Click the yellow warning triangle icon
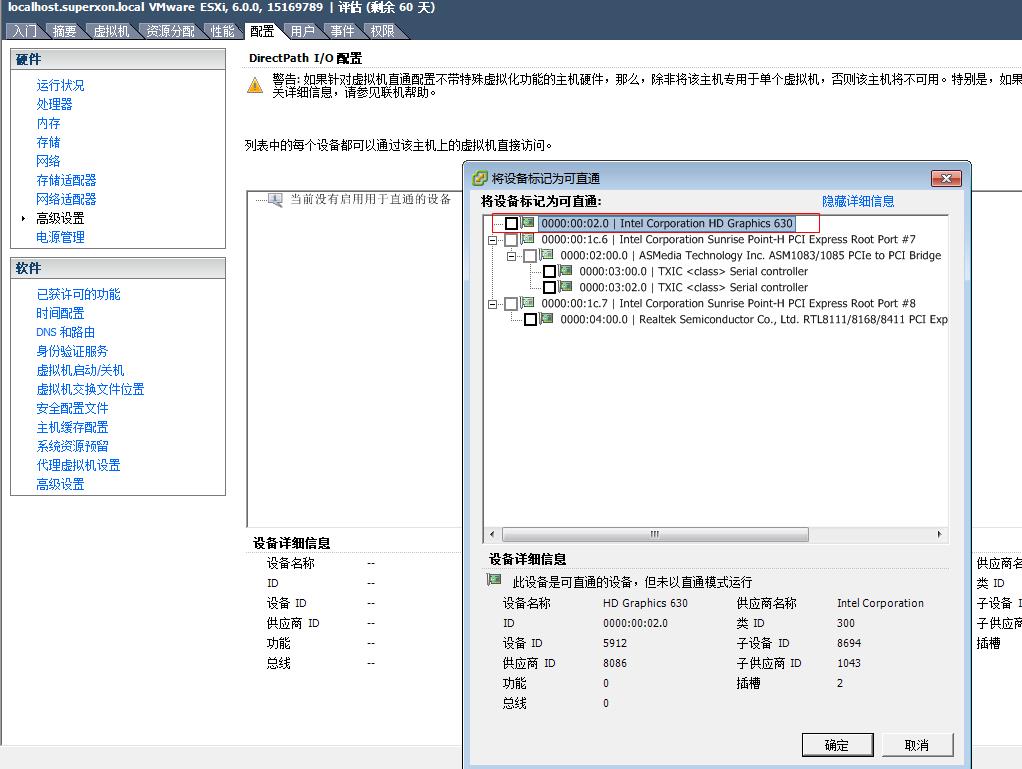This screenshot has width=1022, height=769. [x=255, y=85]
